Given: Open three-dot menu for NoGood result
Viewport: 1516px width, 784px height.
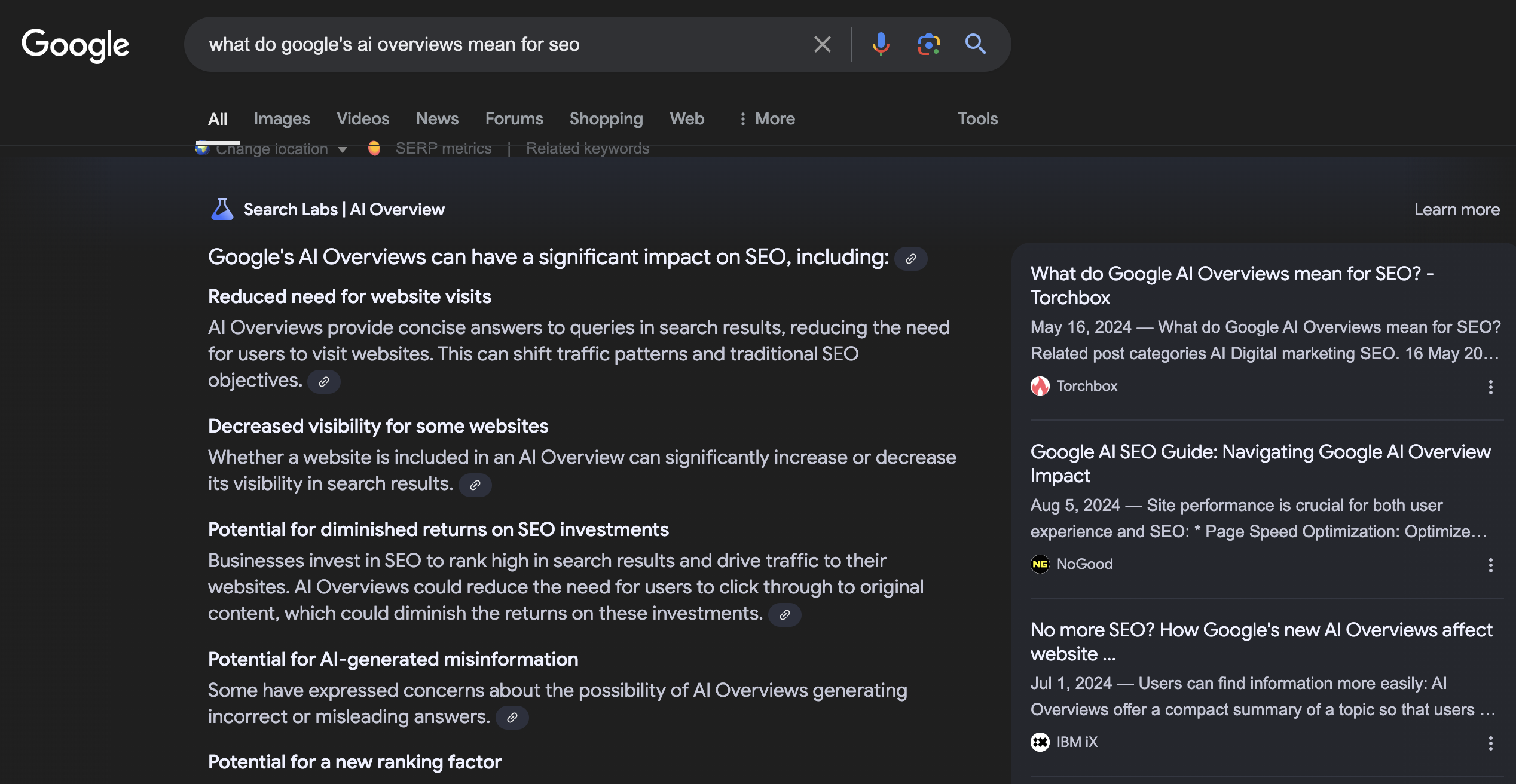Looking at the screenshot, I should 1490,565.
